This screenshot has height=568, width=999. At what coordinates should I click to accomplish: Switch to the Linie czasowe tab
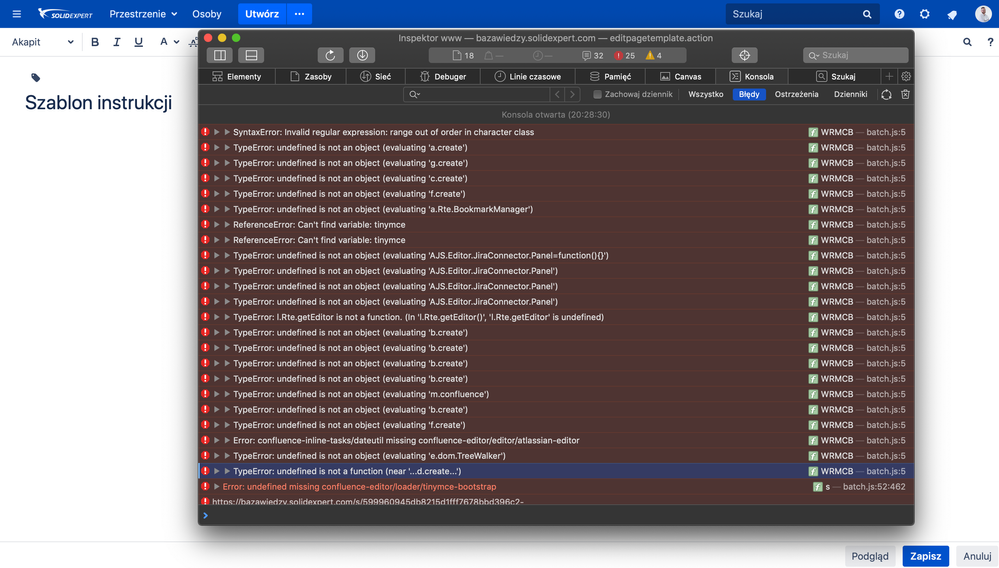click(x=528, y=76)
